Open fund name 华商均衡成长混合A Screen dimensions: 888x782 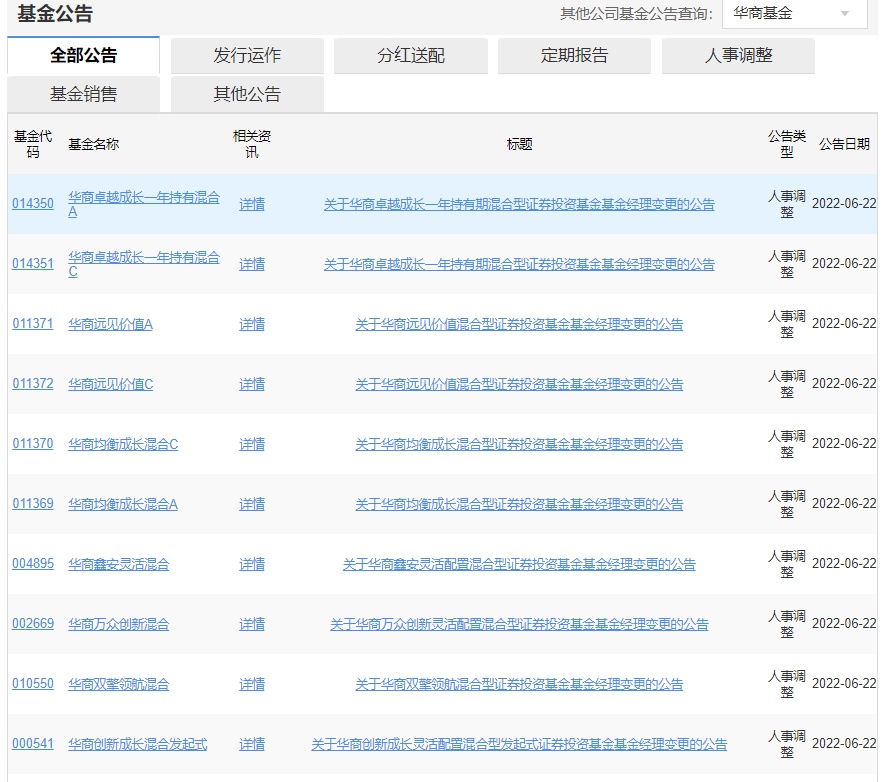coord(123,505)
